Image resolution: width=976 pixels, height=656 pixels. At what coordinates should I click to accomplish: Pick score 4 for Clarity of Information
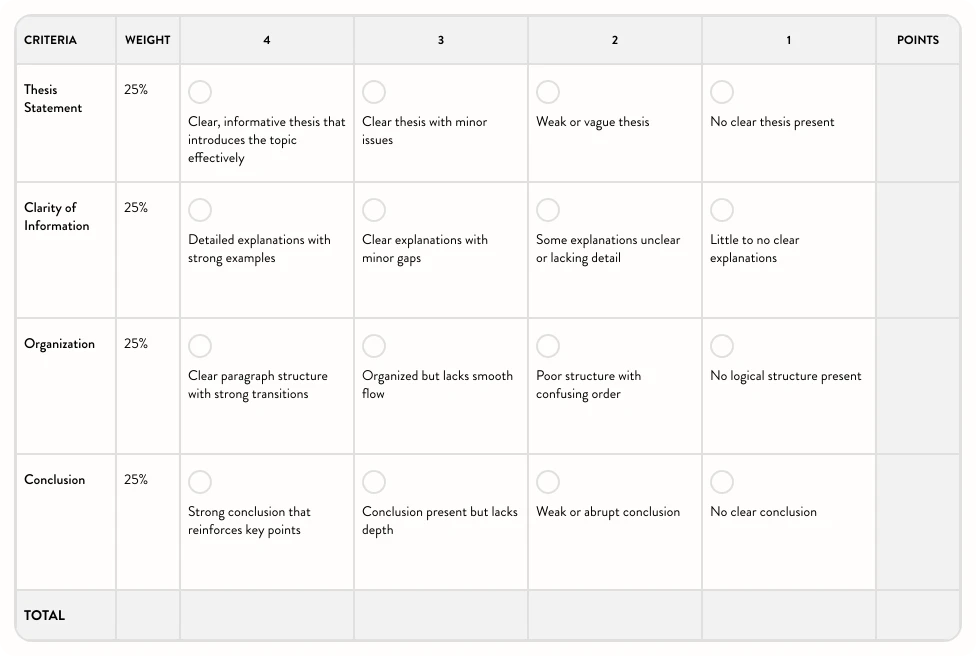coord(200,210)
